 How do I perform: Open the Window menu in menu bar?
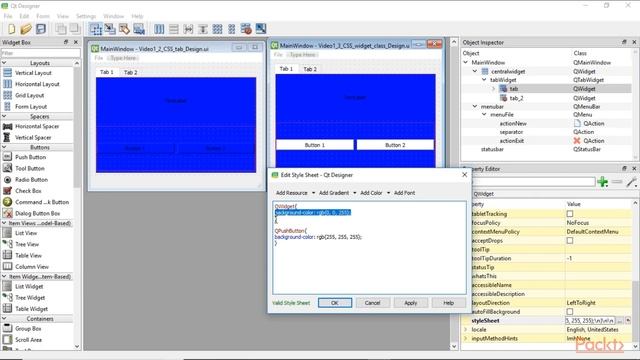tap(113, 16)
